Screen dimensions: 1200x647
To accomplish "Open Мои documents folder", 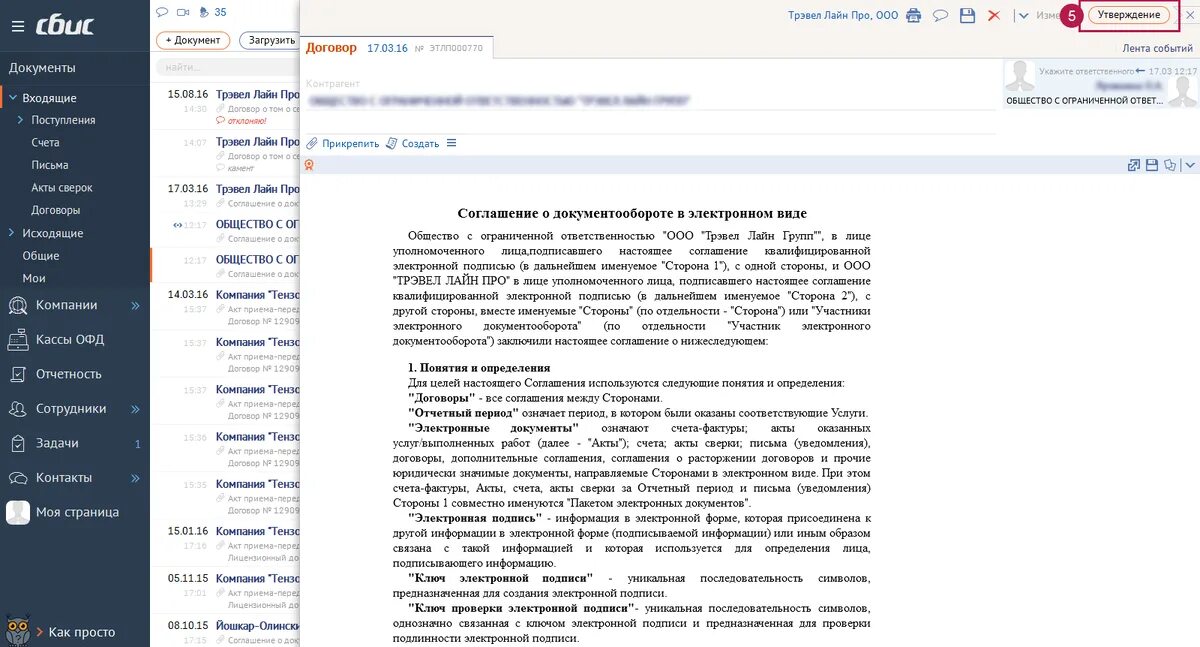I will point(34,278).
